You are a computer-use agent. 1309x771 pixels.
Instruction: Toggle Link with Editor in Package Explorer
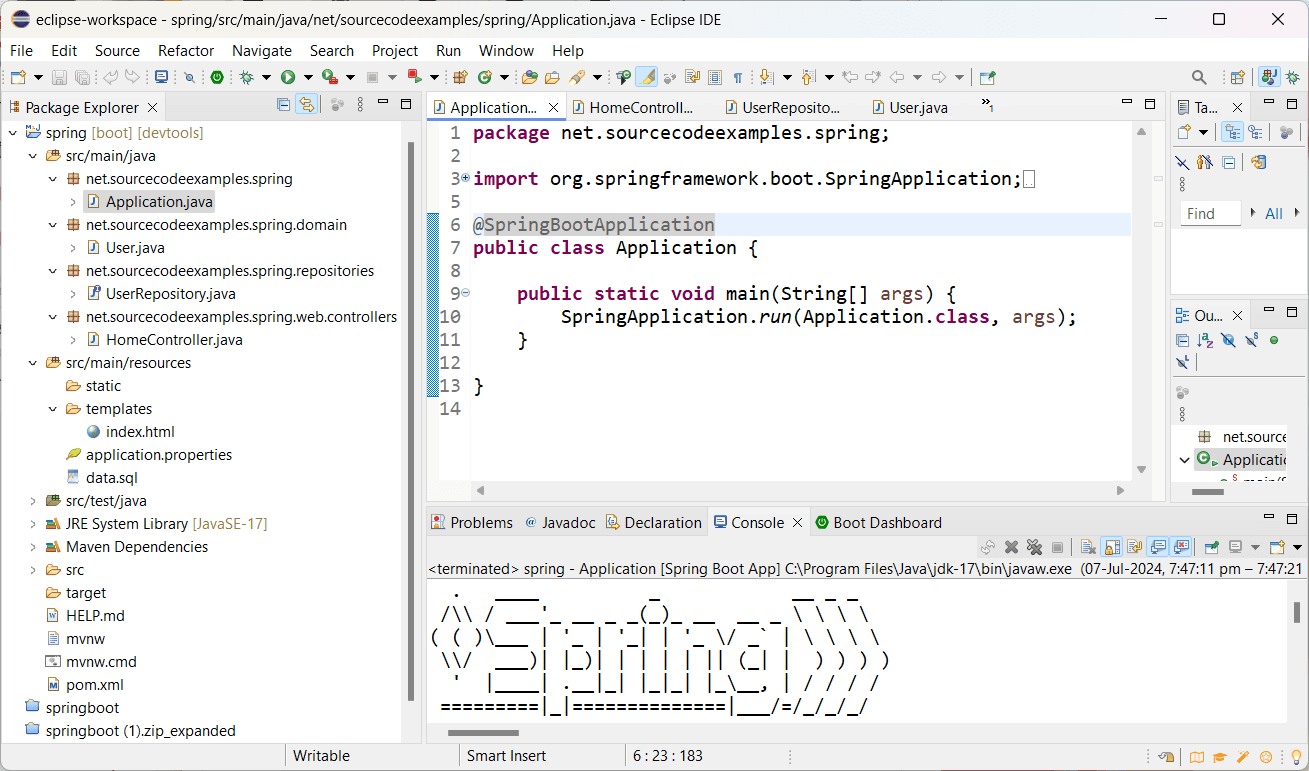coord(306,104)
